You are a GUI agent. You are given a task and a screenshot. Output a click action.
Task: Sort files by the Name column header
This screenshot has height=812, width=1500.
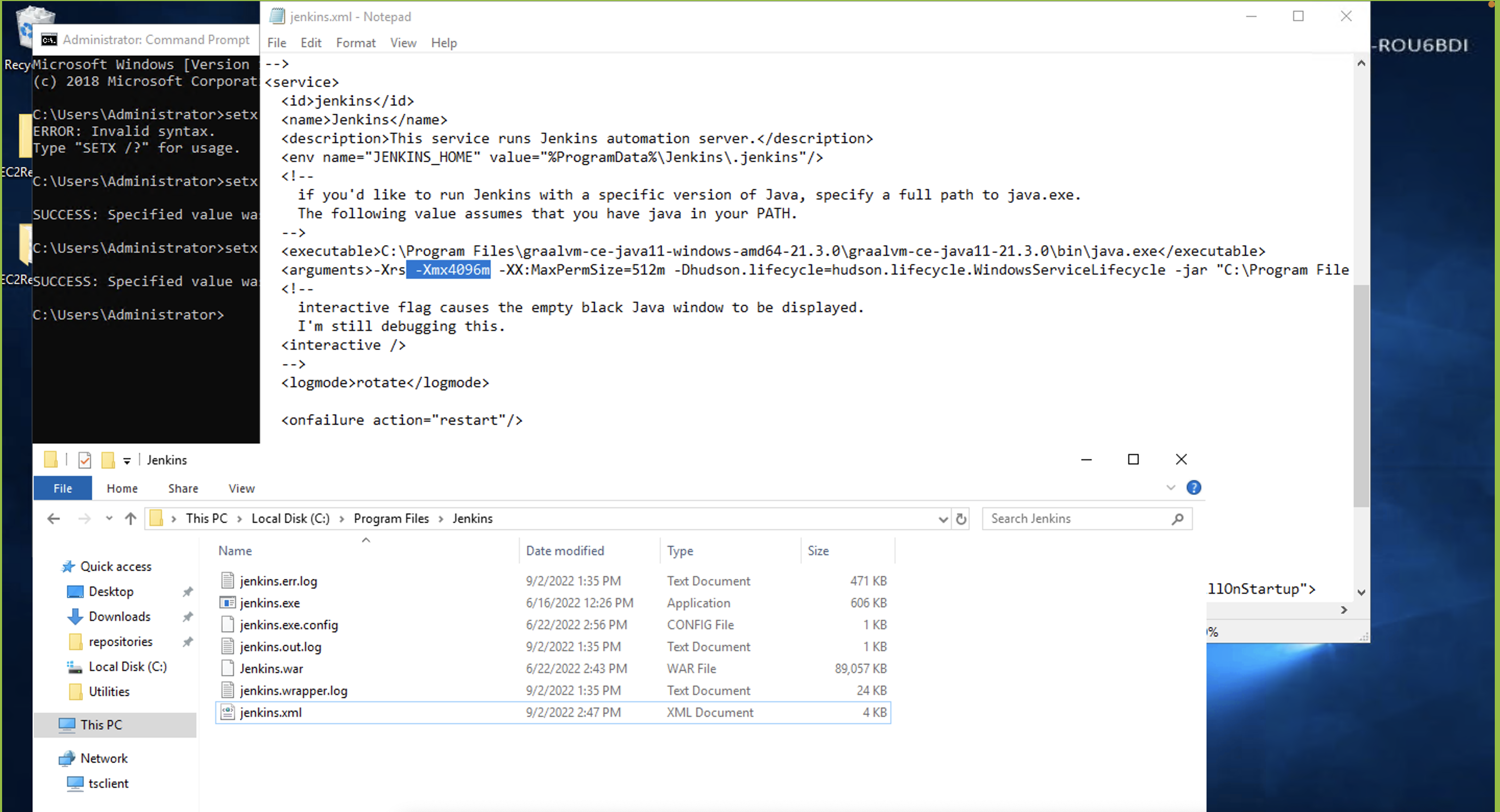click(235, 551)
